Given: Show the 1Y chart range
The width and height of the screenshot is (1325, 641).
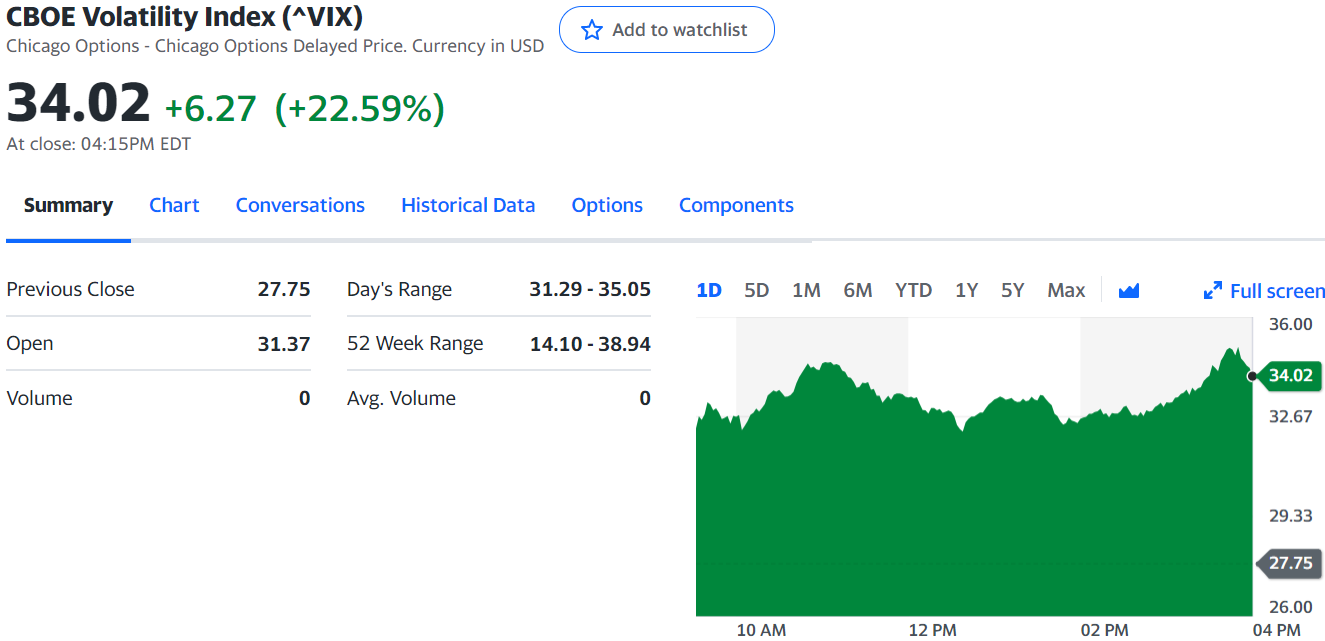Looking at the screenshot, I should tap(966, 290).
